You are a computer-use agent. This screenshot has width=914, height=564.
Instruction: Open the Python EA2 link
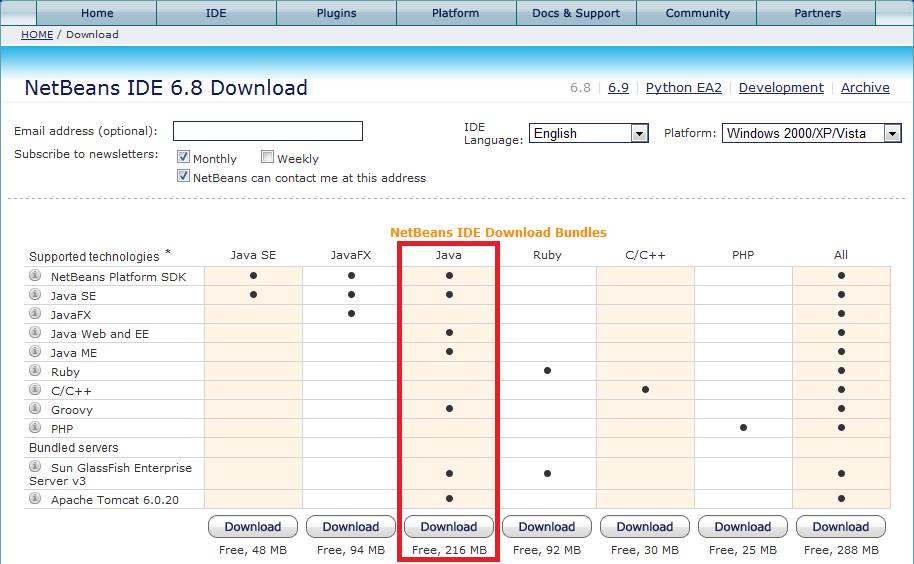point(684,88)
